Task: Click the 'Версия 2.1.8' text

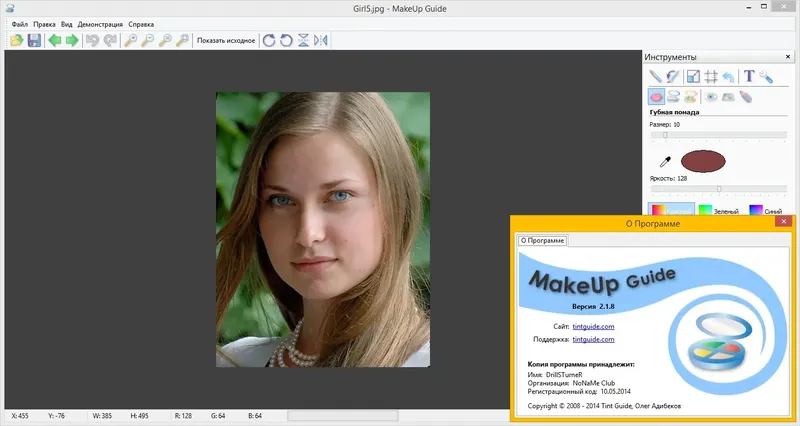Action: point(593,307)
